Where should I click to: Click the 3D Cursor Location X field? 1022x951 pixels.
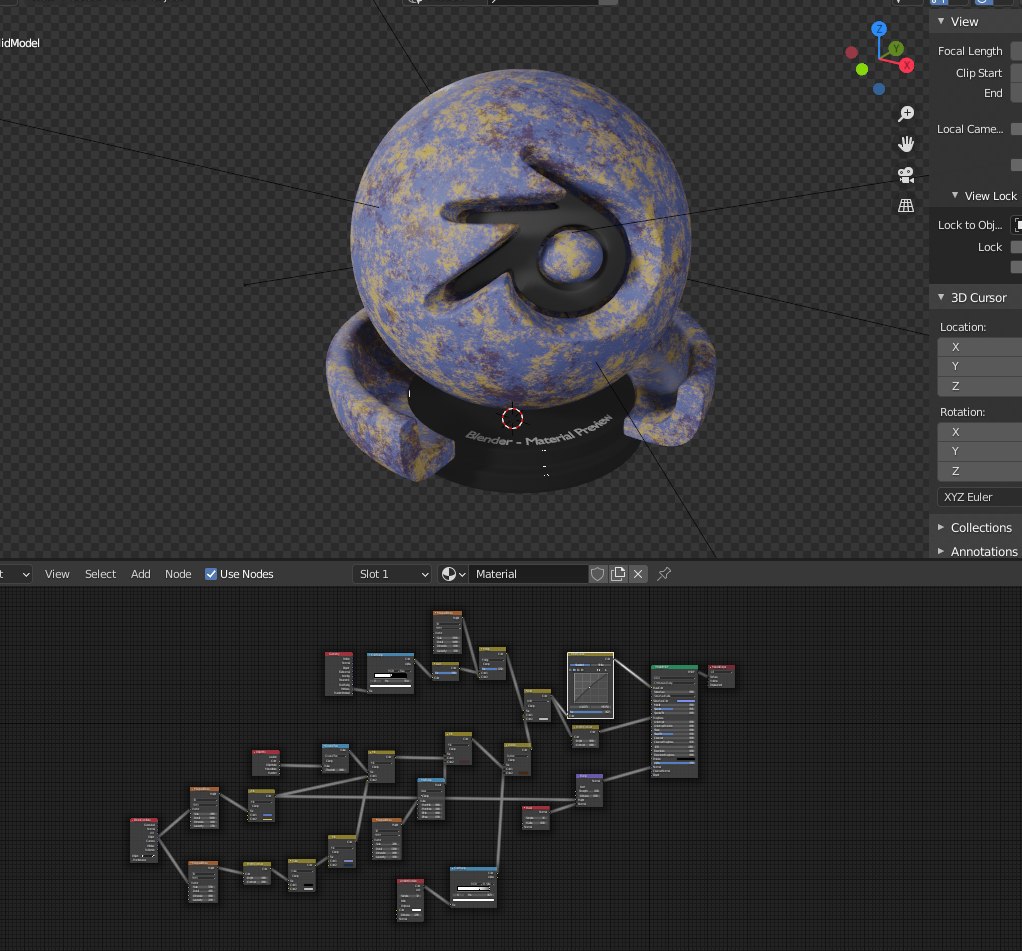pos(980,347)
